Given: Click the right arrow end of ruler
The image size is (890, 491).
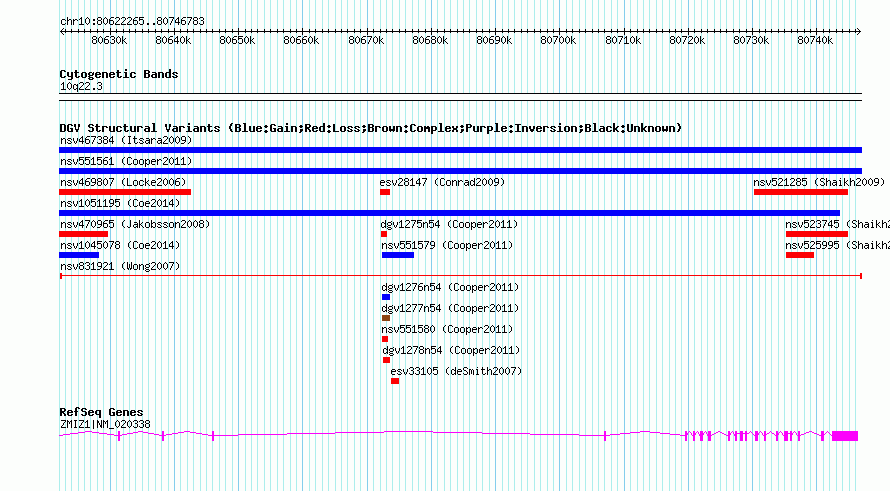Looking at the screenshot, I should [859, 31].
